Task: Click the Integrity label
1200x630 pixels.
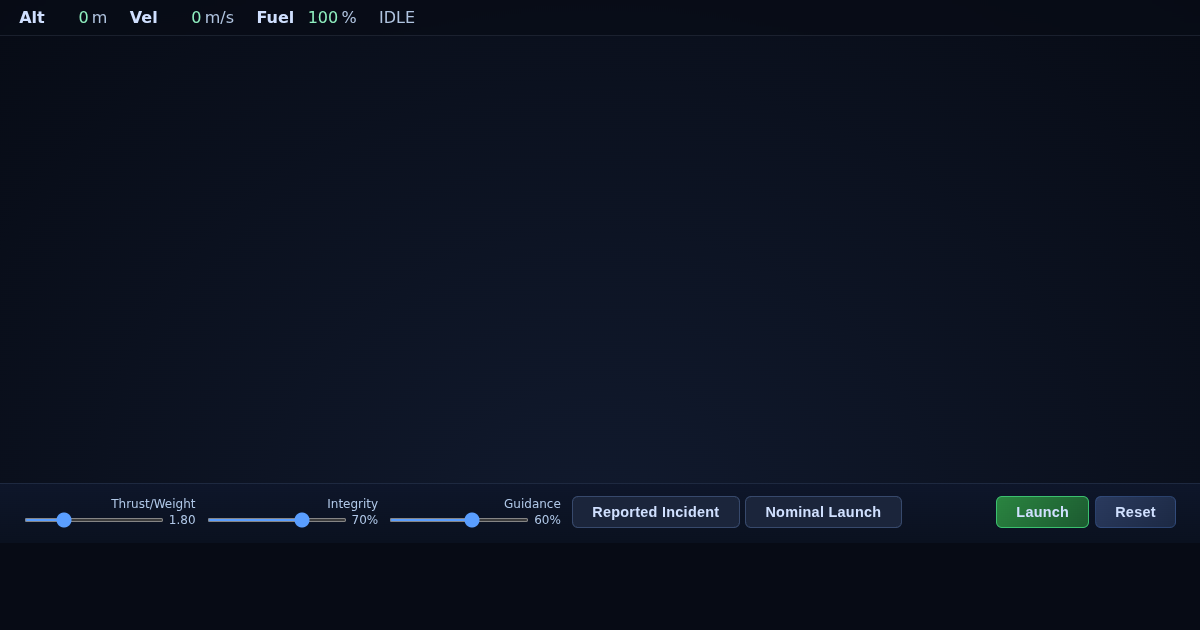Action: click(x=352, y=504)
